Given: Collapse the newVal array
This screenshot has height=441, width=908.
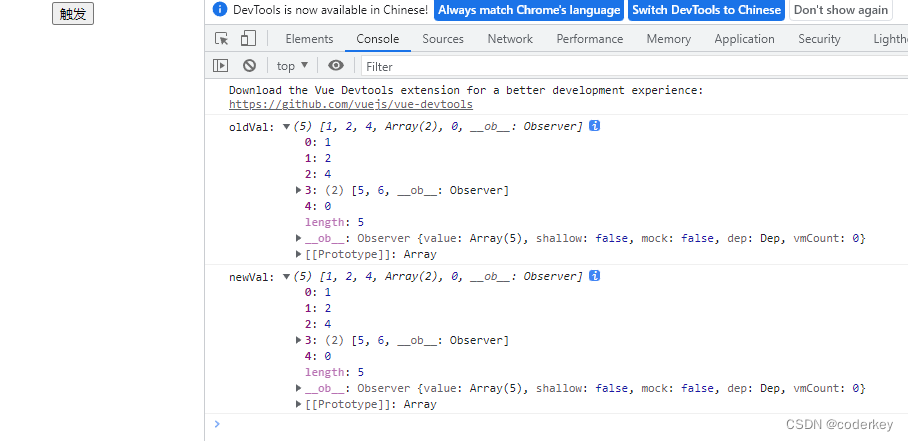Looking at the screenshot, I should 286,277.
